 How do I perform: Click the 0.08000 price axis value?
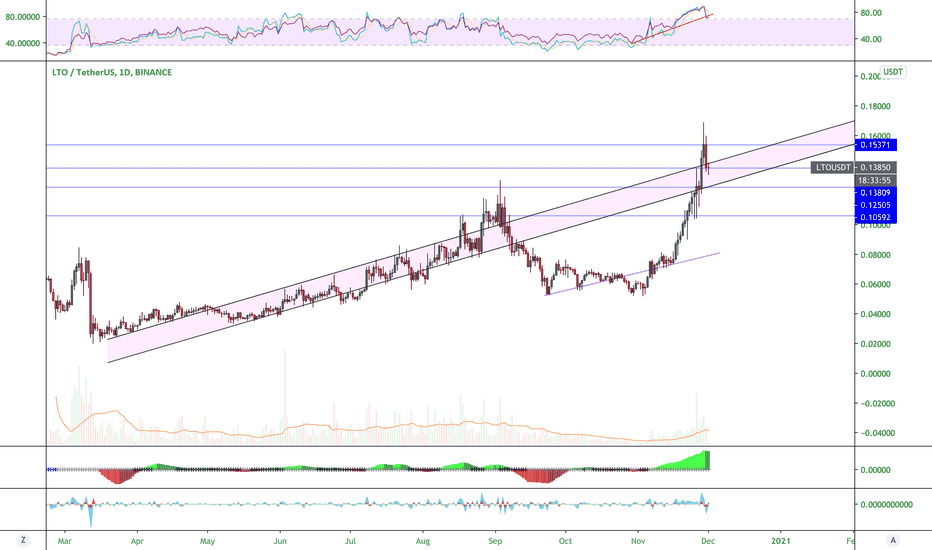[x=876, y=255]
